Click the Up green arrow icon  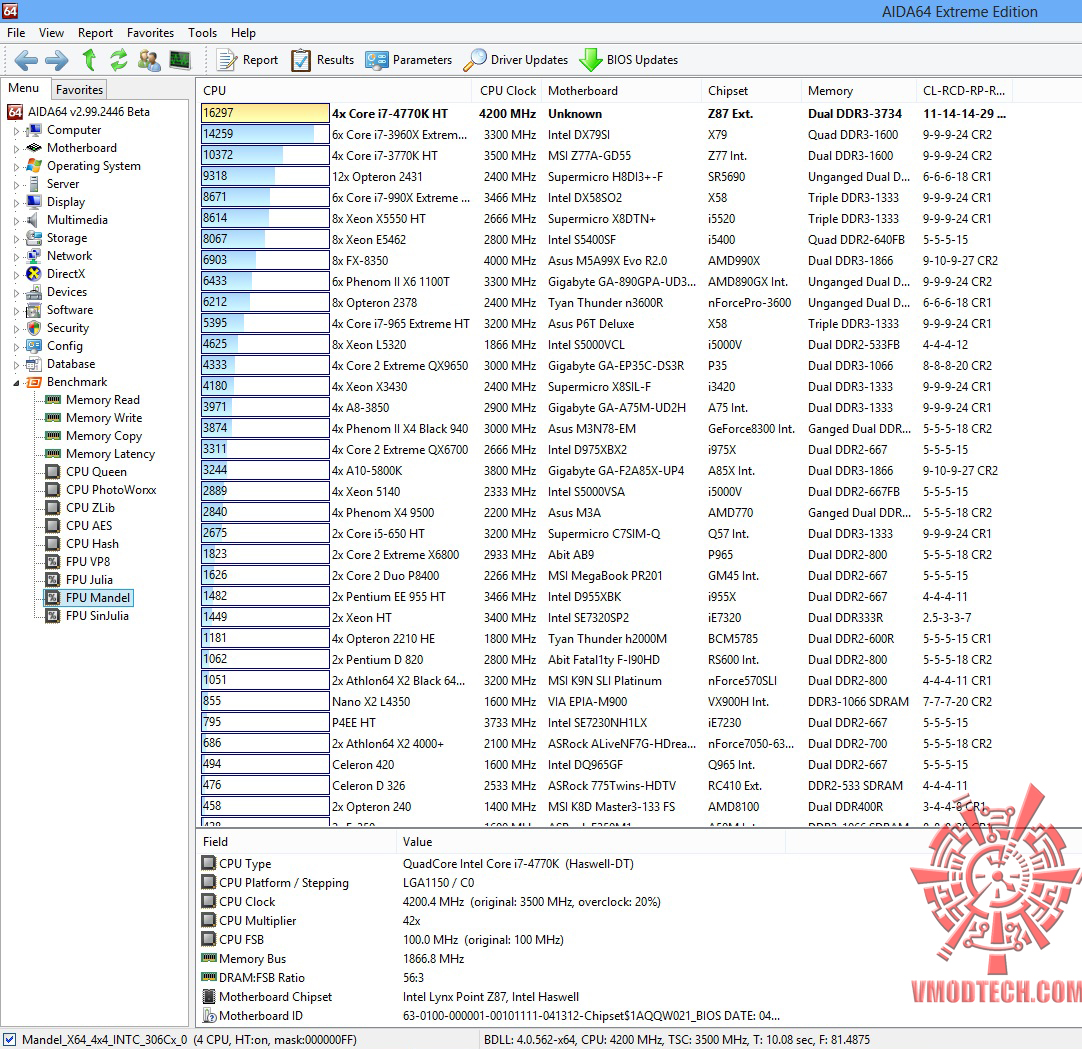[89, 60]
